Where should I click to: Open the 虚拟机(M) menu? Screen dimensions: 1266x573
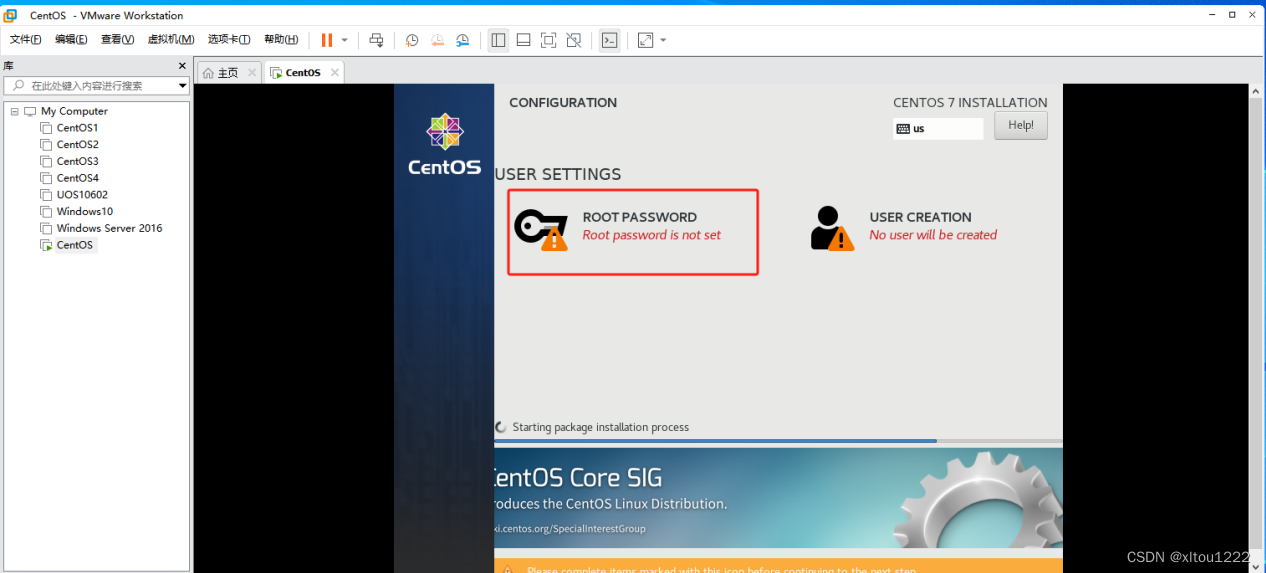point(171,39)
